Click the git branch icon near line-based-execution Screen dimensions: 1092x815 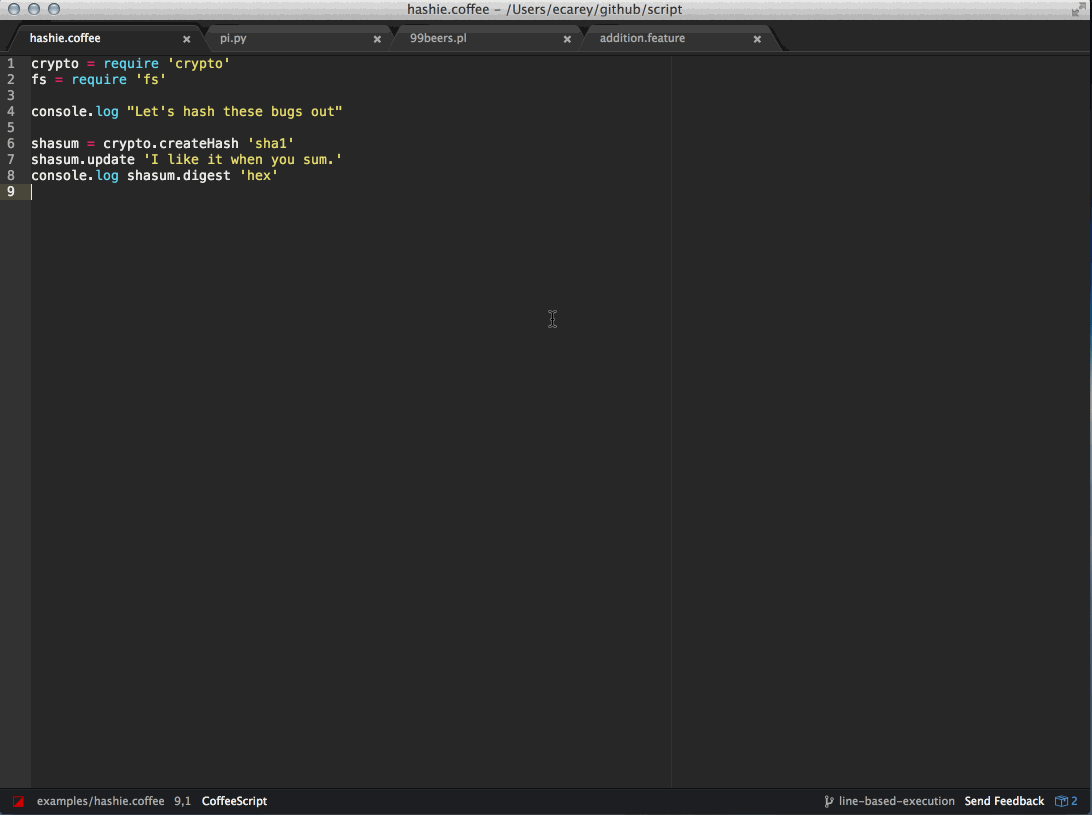827,800
